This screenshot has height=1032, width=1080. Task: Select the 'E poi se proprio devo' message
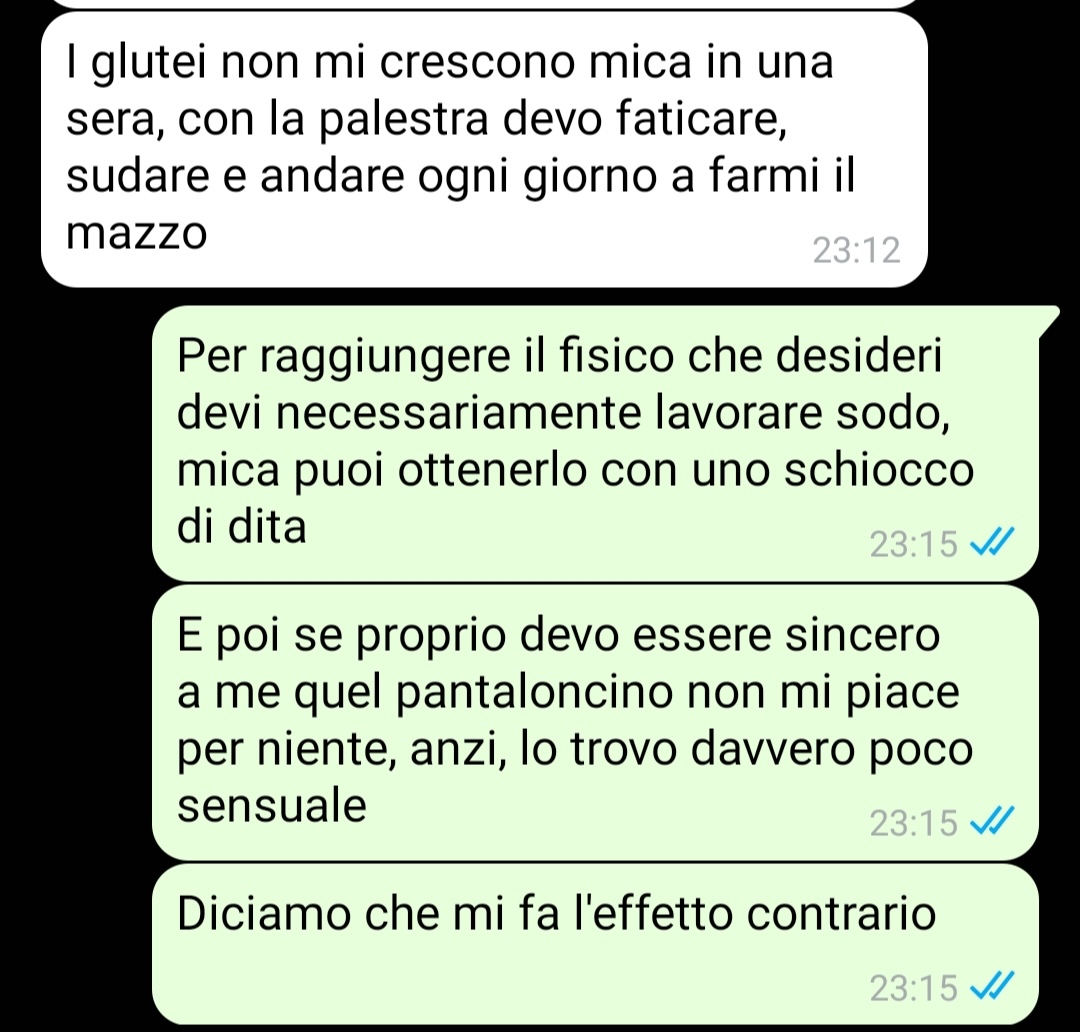click(595, 722)
